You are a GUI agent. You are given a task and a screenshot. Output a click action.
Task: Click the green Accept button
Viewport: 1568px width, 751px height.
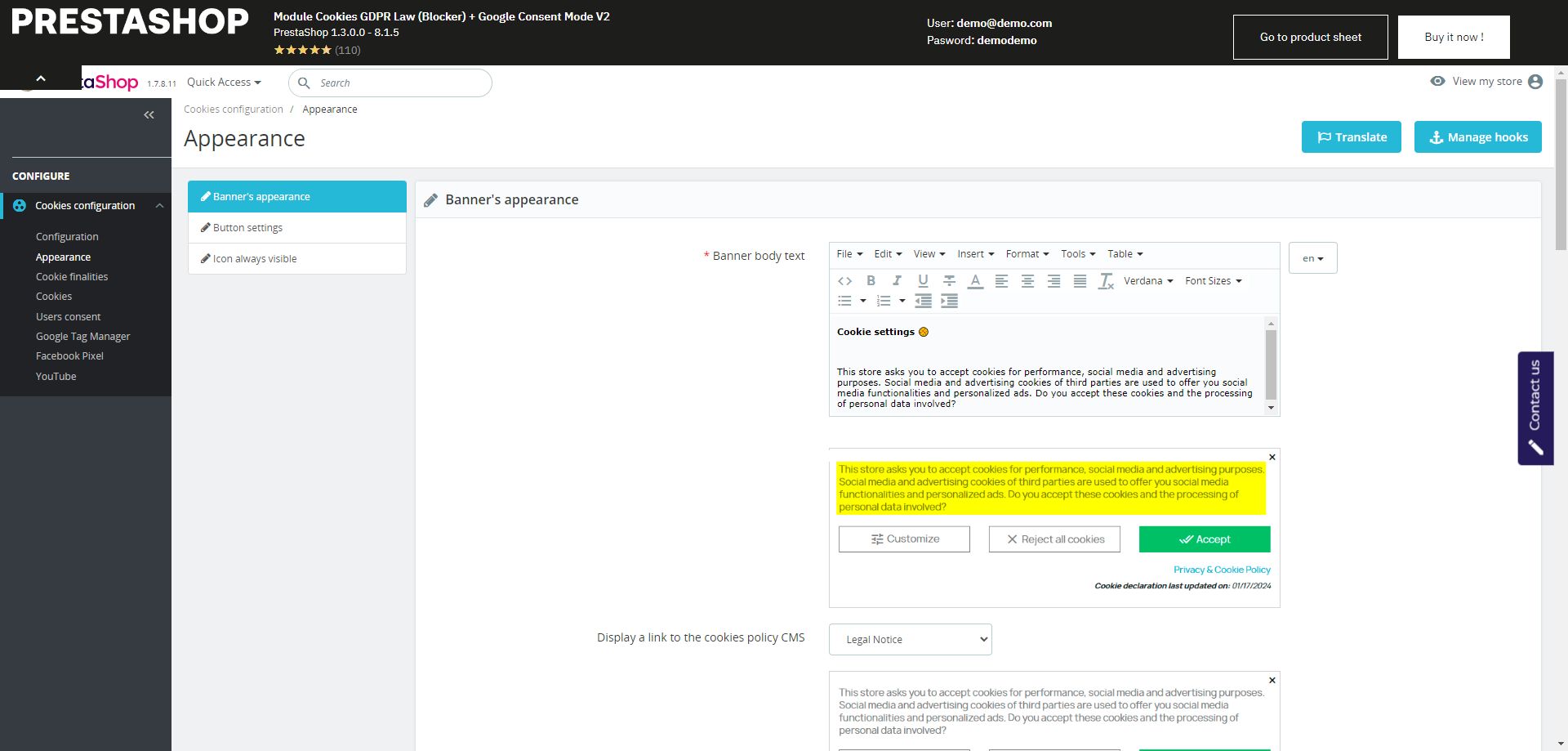tap(1205, 539)
